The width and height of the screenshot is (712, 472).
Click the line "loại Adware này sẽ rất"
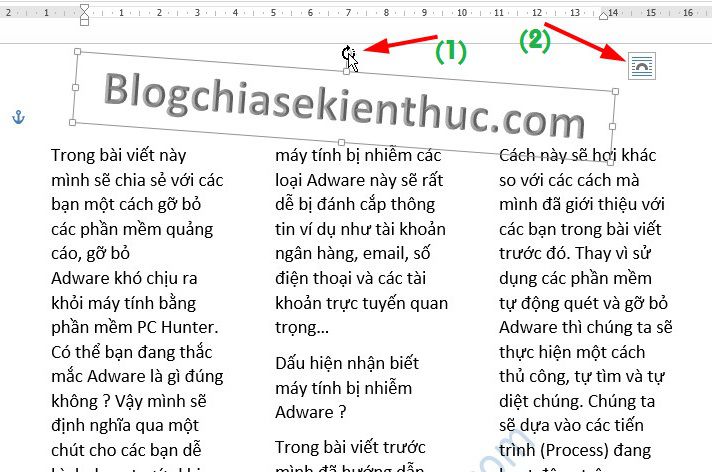click(x=359, y=180)
